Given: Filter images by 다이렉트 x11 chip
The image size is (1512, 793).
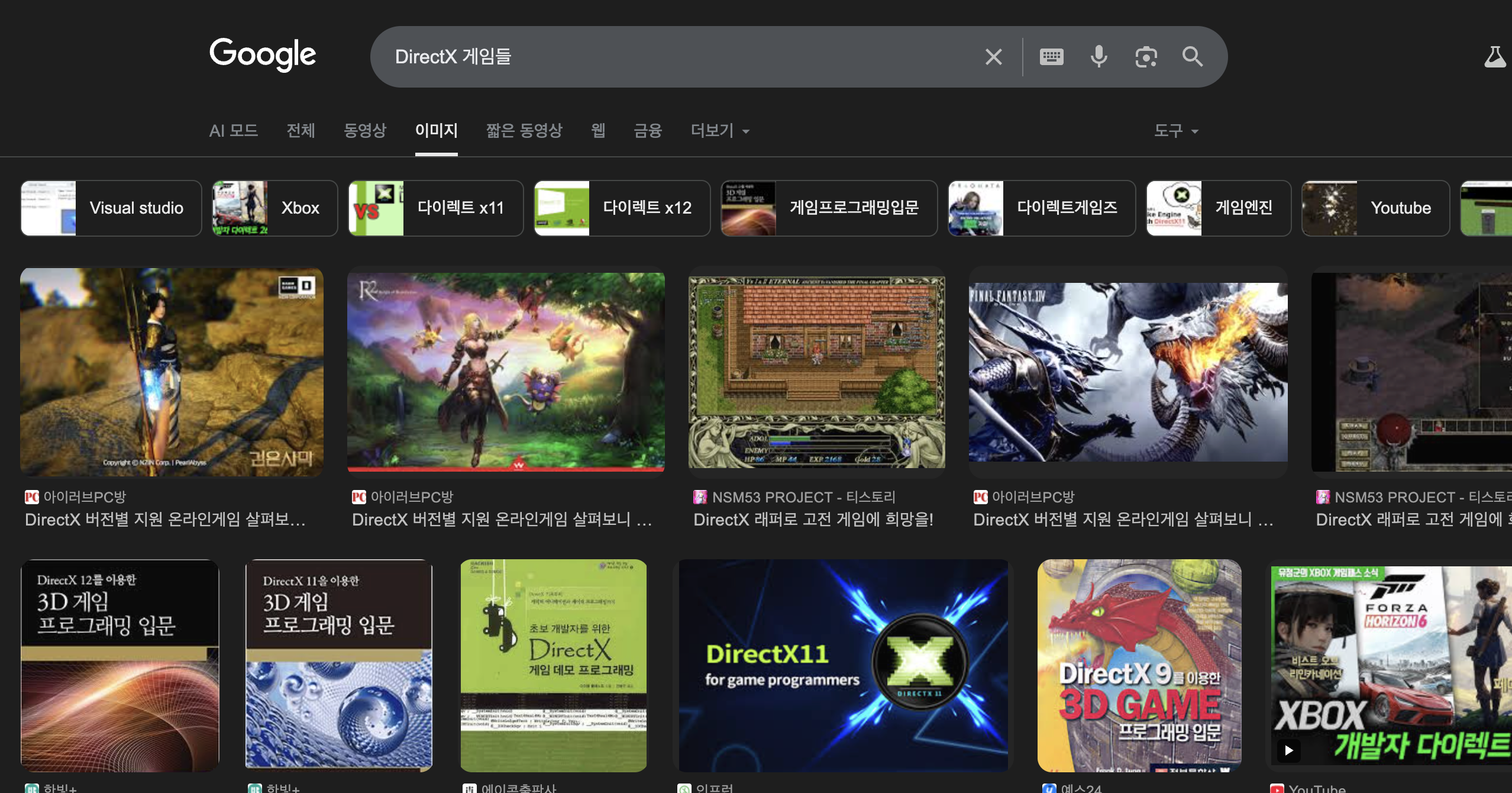Looking at the screenshot, I should 436,208.
